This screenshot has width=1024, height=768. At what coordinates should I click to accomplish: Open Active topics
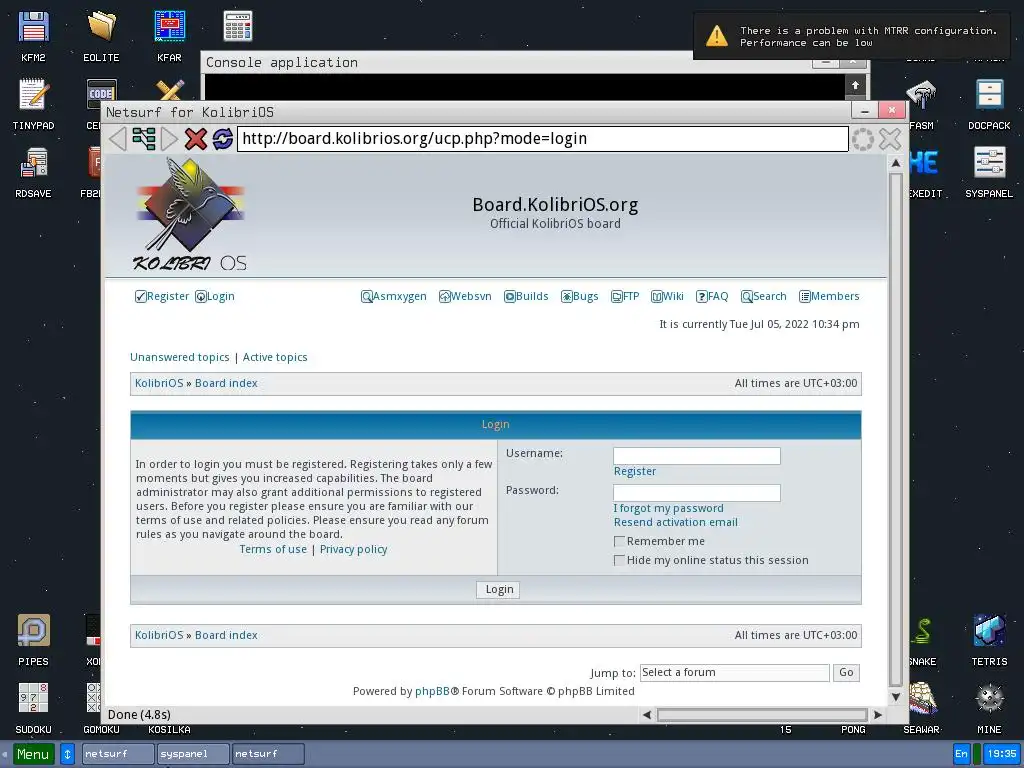(275, 357)
